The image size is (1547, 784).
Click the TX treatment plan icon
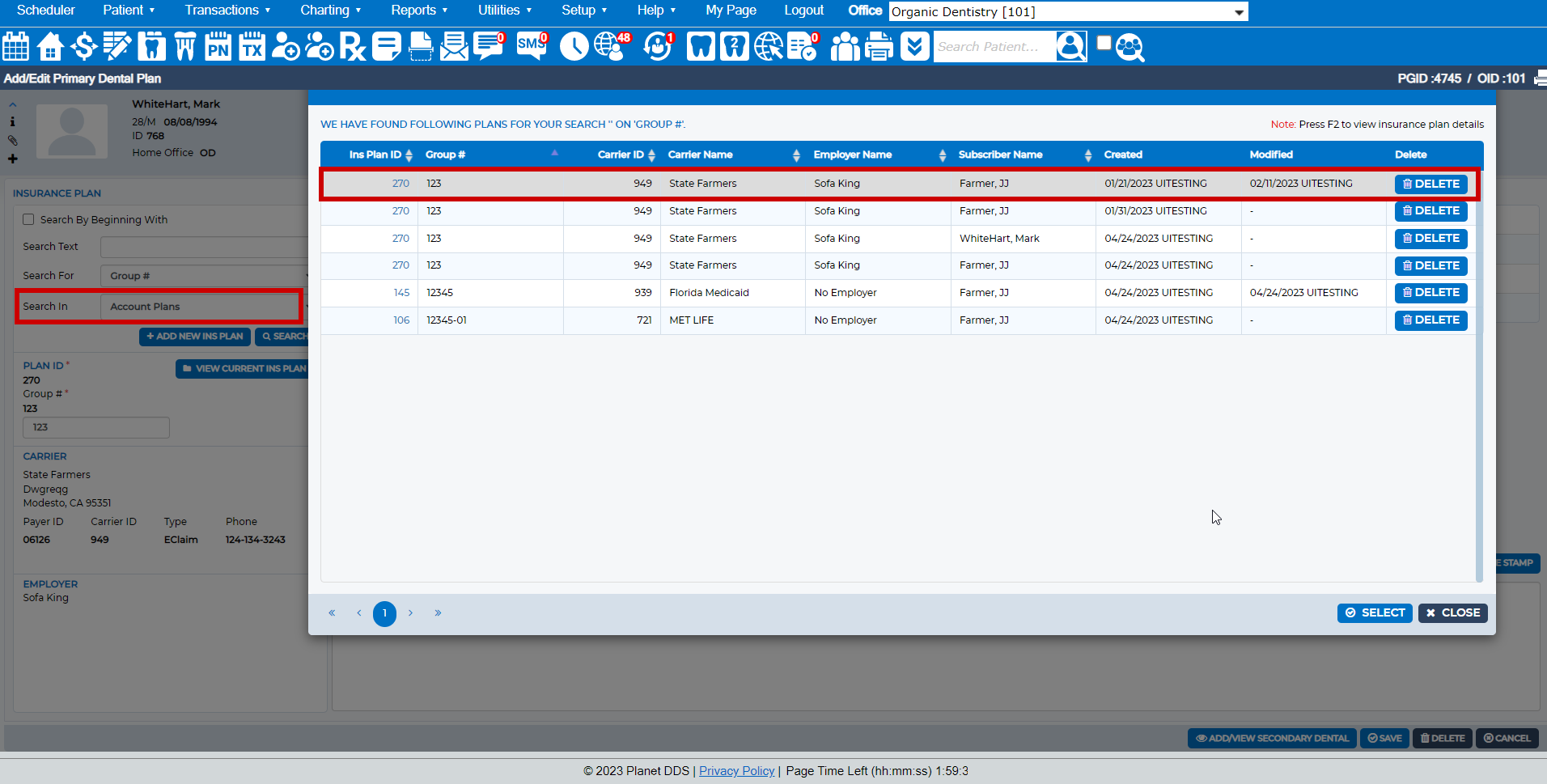click(x=252, y=47)
